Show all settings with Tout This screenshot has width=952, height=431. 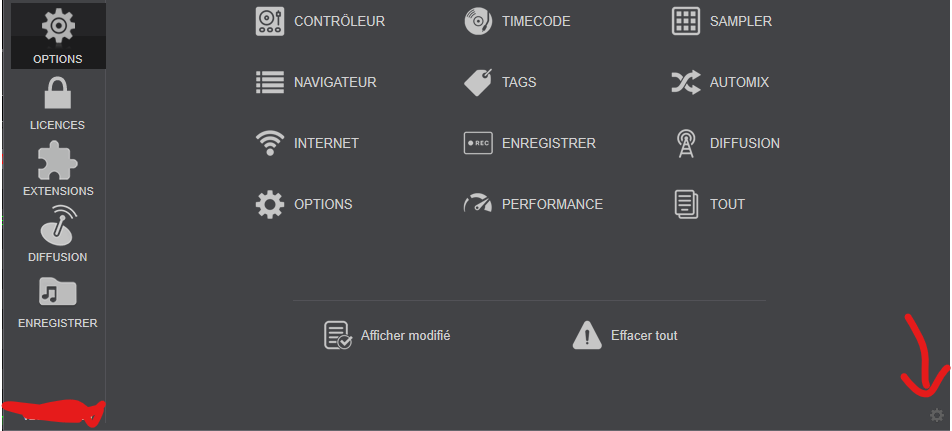[x=709, y=204]
